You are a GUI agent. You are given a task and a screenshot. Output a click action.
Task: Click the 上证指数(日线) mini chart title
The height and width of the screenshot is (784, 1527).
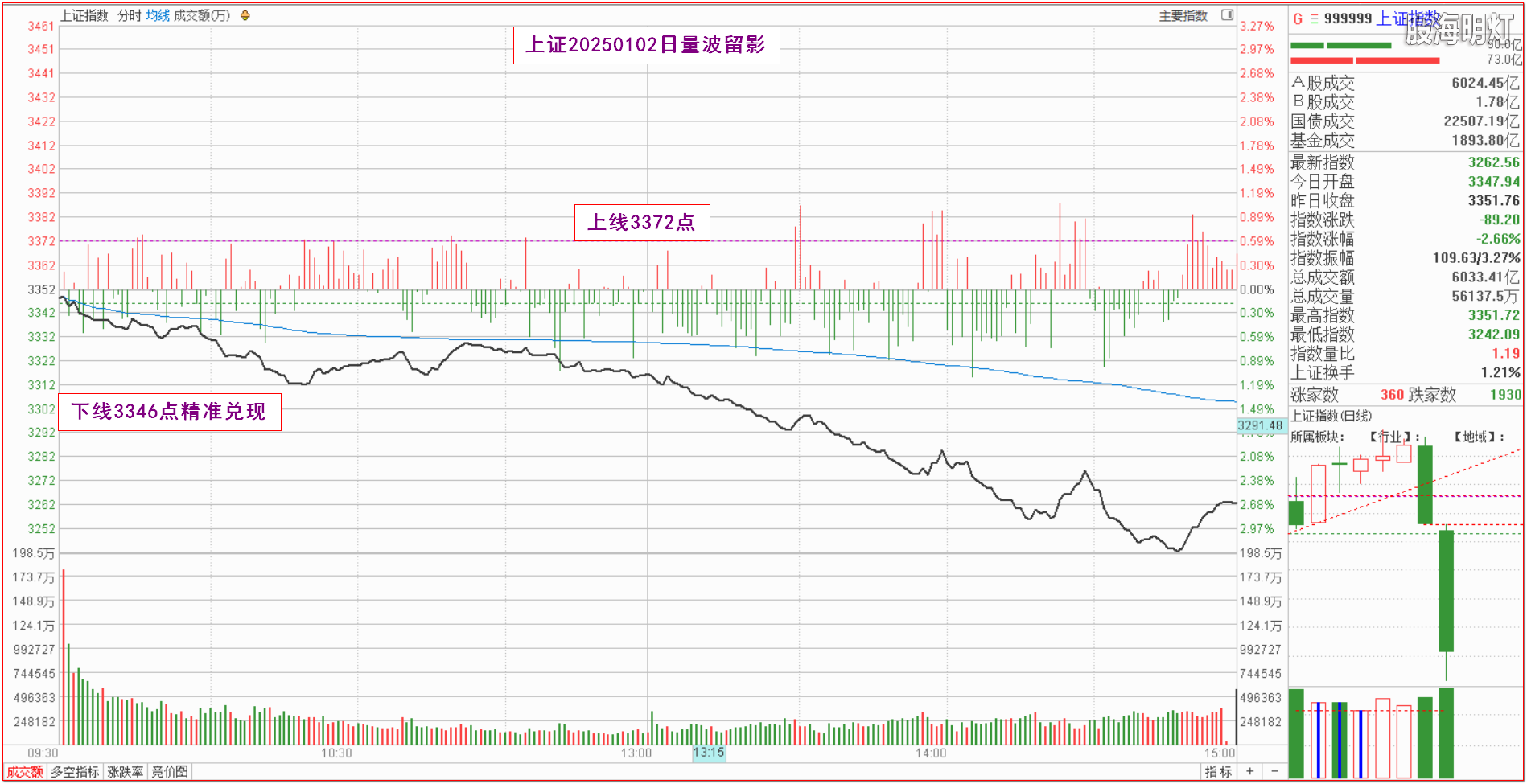(x=1331, y=416)
